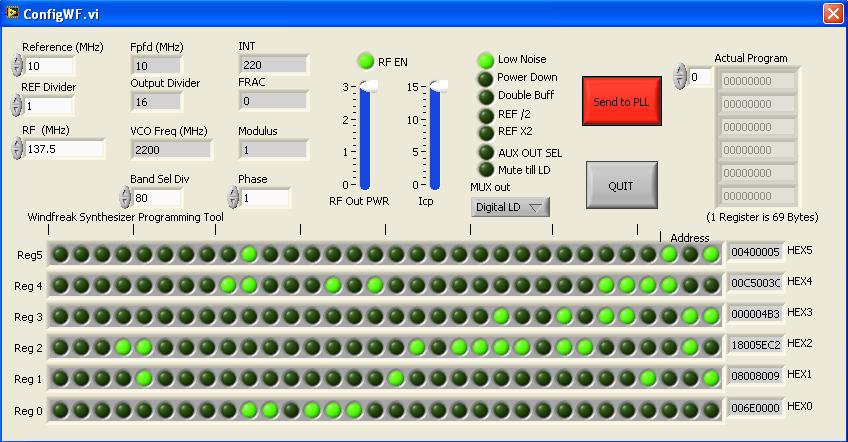Toggle the Low Noise LED
Screen dimensions: 848x442
[486, 60]
